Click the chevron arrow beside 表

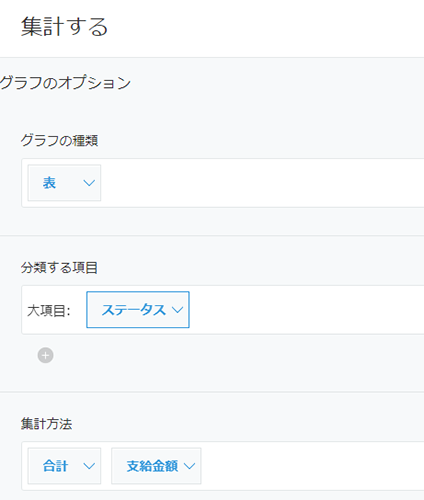pyautogui.click(x=89, y=183)
